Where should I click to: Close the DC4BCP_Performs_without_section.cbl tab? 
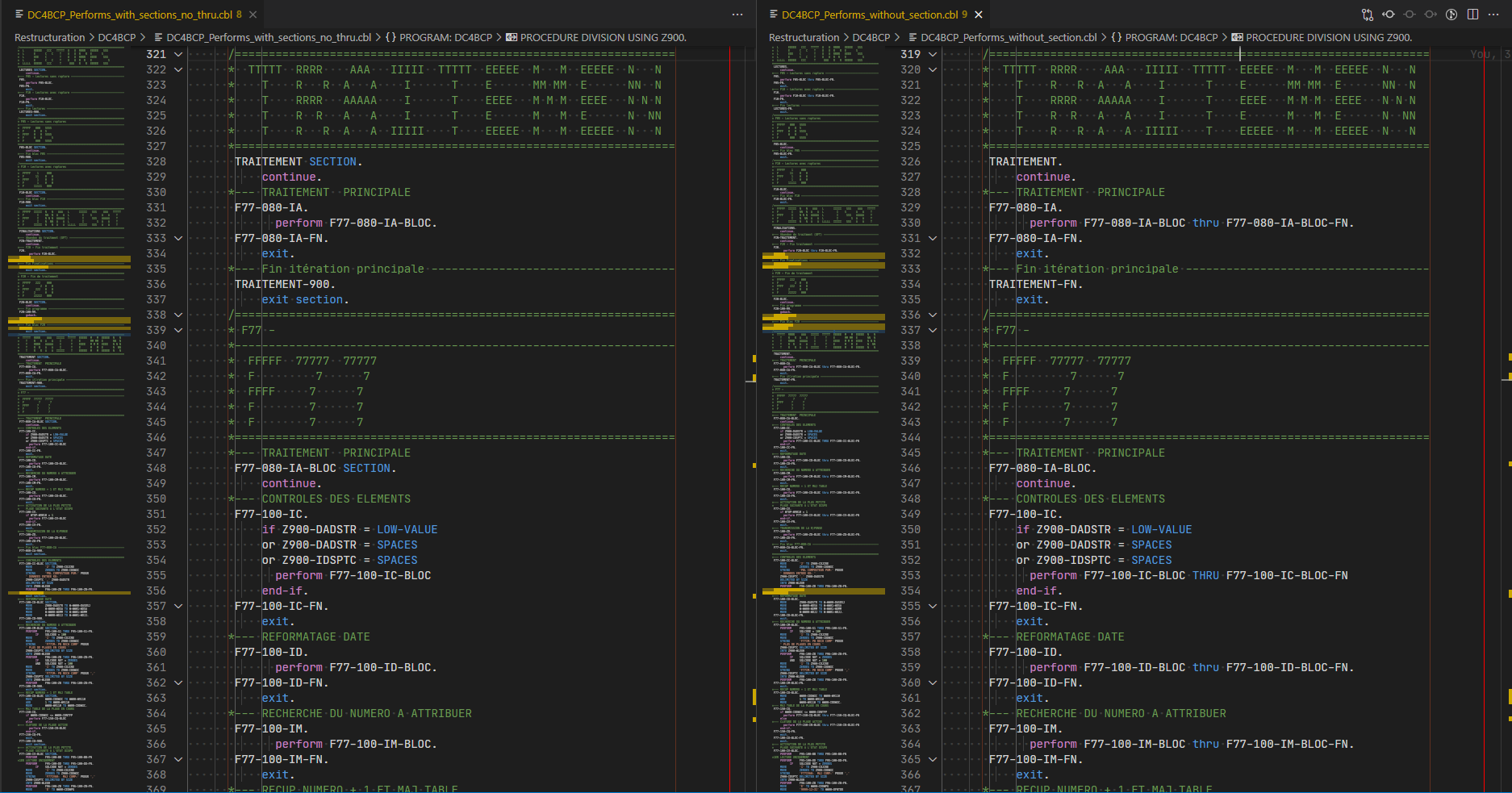979,15
